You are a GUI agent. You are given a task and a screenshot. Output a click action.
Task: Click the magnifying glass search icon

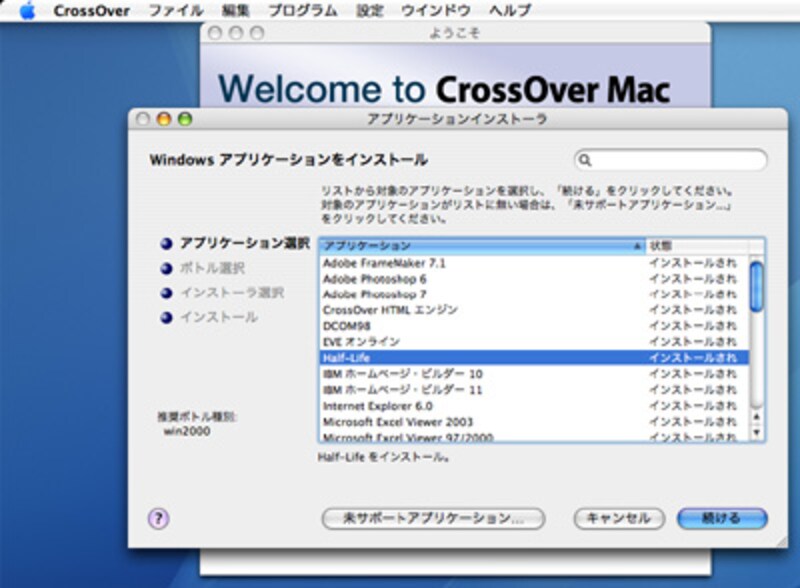pos(586,160)
